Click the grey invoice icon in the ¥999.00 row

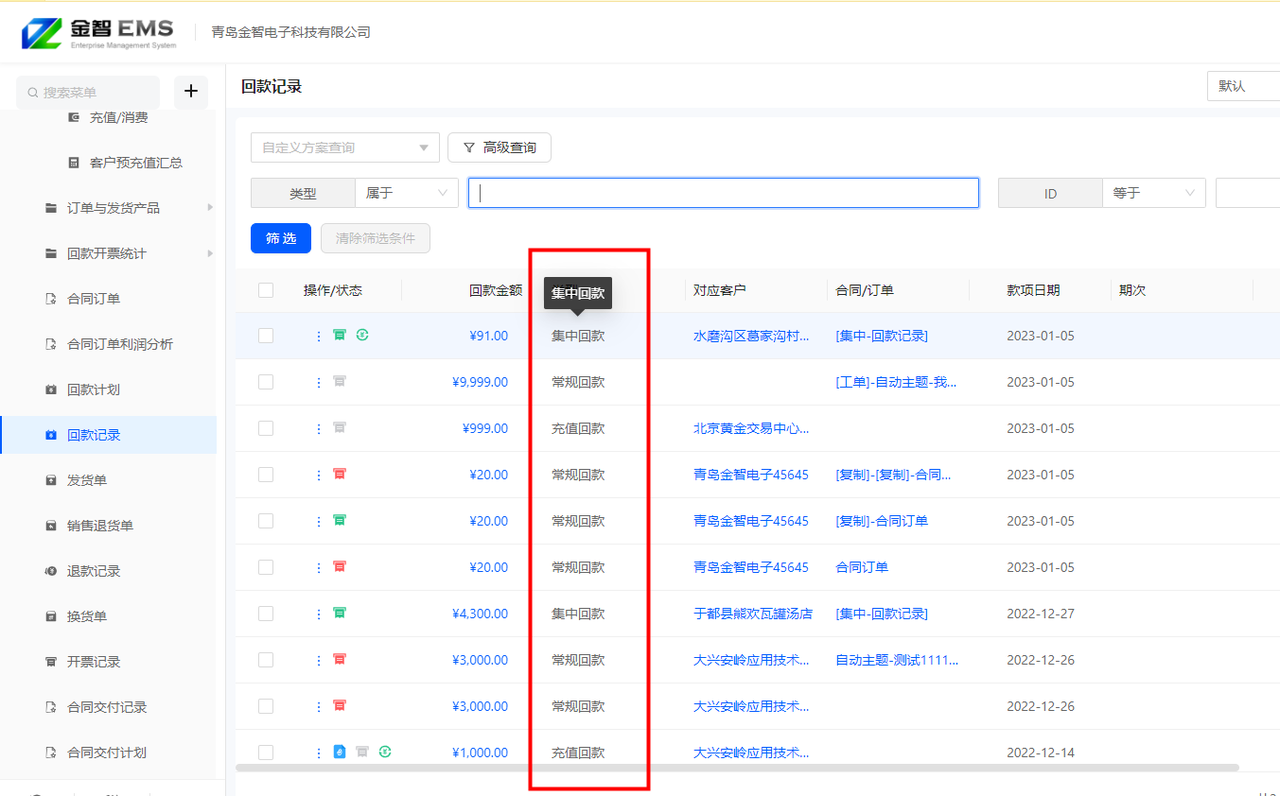[x=339, y=427]
